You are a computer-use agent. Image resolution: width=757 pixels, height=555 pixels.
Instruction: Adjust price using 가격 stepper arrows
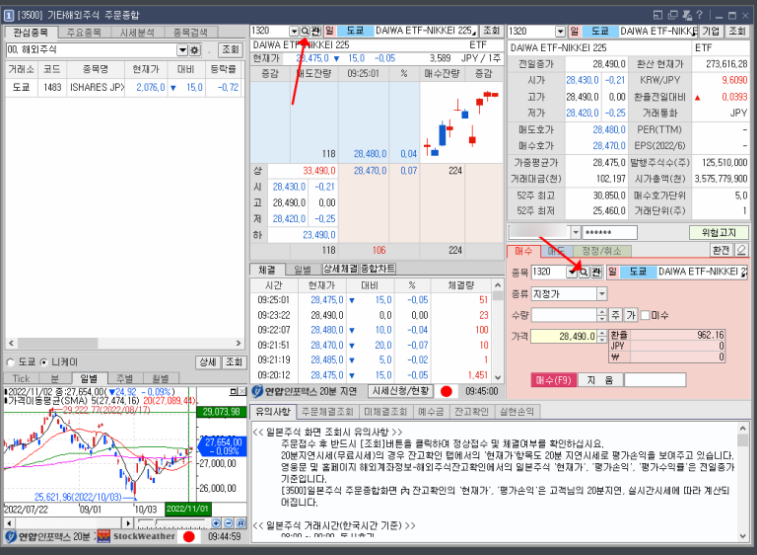point(602,336)
